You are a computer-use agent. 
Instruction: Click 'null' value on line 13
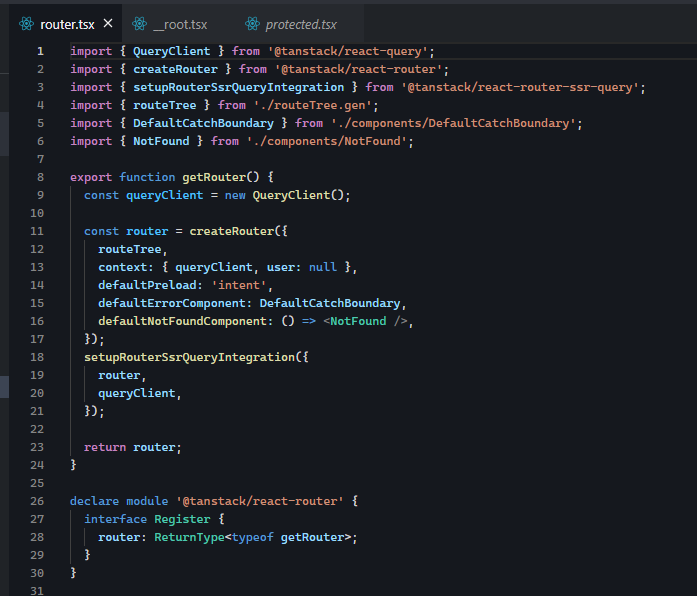[323, 267]
